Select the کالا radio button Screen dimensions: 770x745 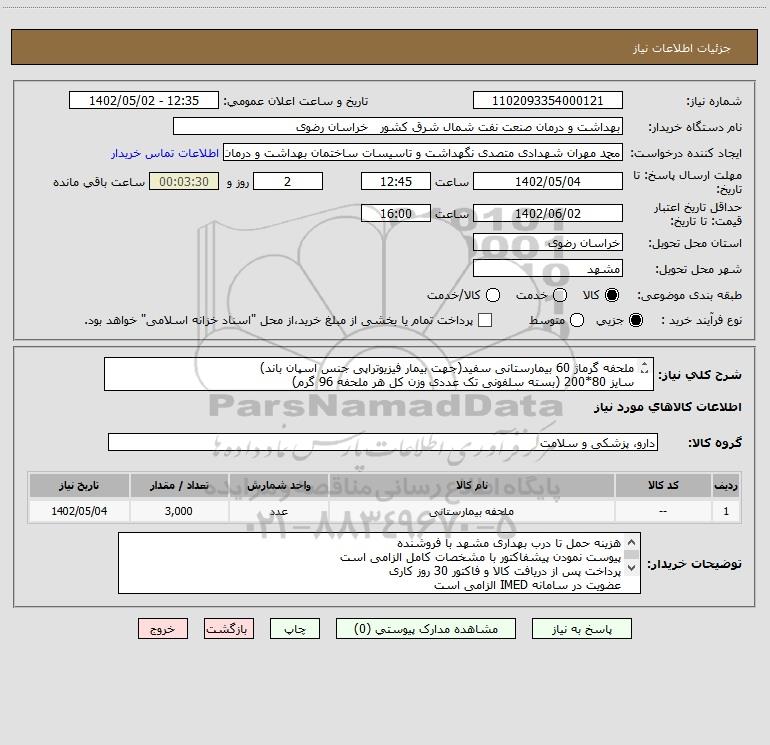[612, 295]
